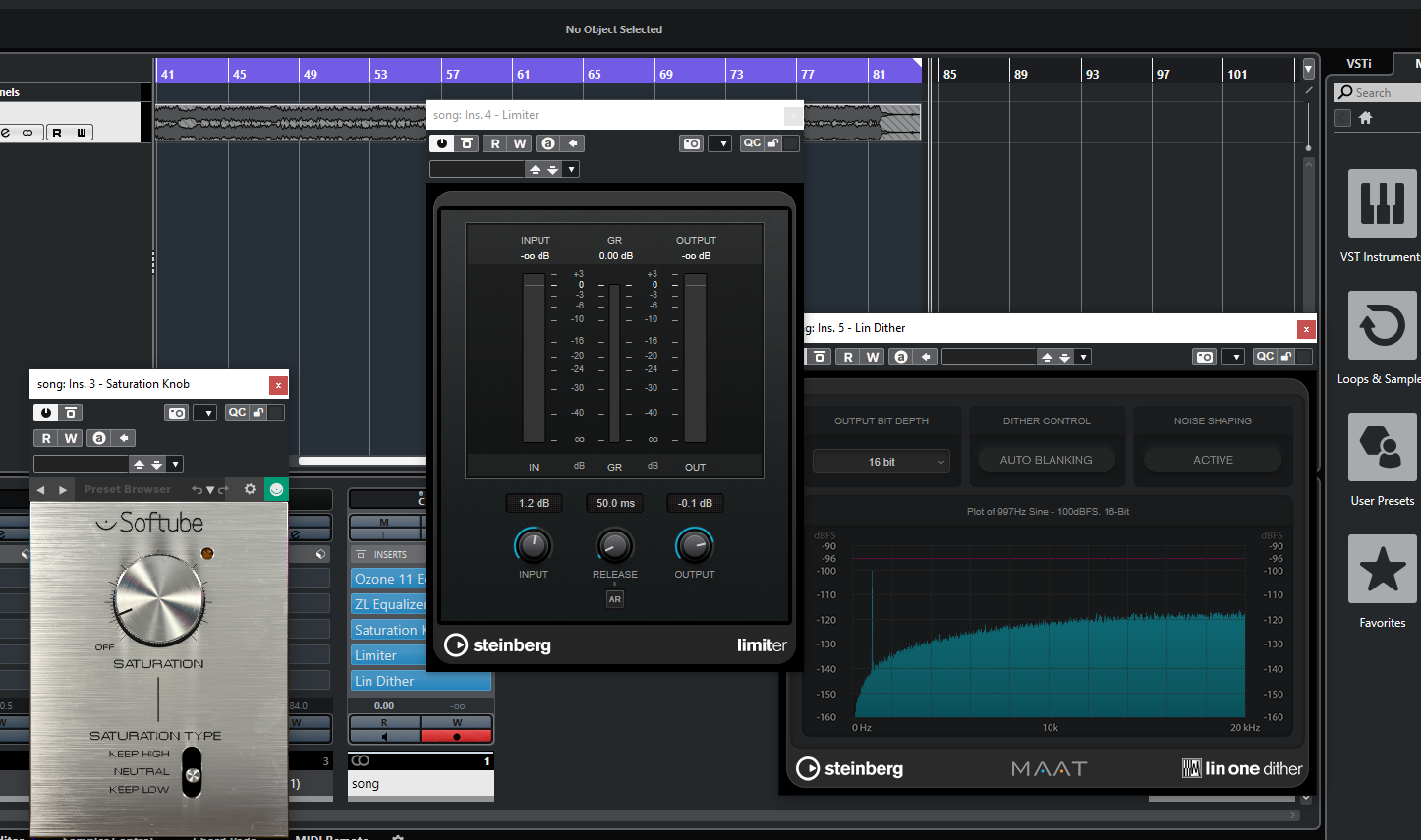1421x840 pixels.
Task: Show QC in Saturation Knob window
Action: [237, 413]
